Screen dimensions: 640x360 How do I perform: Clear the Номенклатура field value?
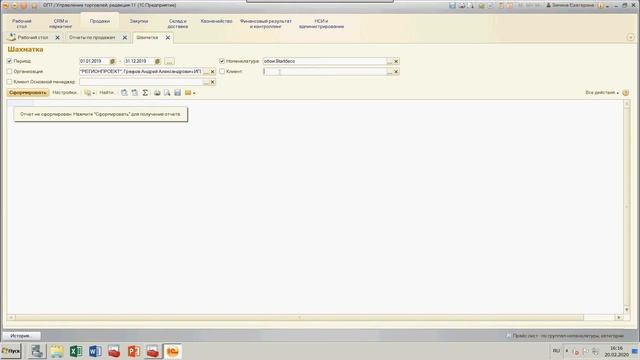click(x=396, y=61)
